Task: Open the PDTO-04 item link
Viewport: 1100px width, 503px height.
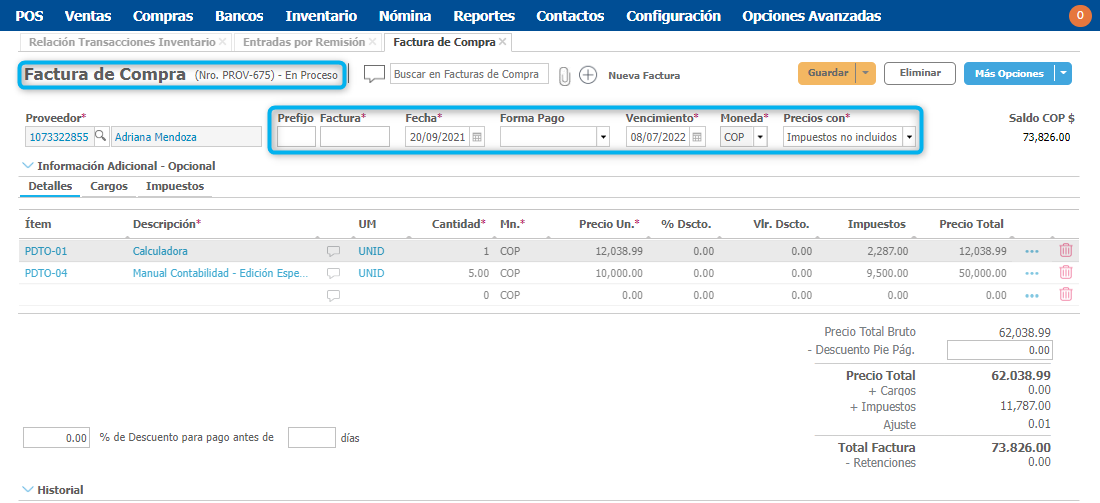Action: (46, 273)
